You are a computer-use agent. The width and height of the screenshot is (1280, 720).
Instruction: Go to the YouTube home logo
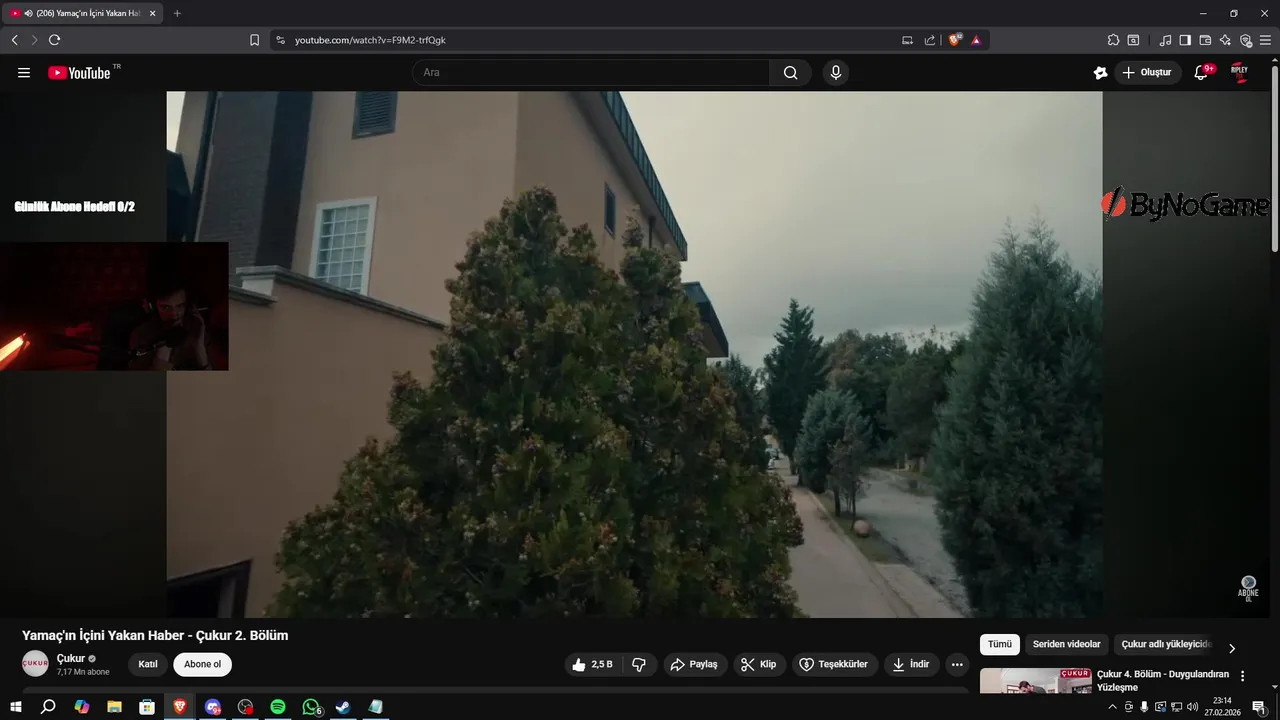tap(79, 73)
